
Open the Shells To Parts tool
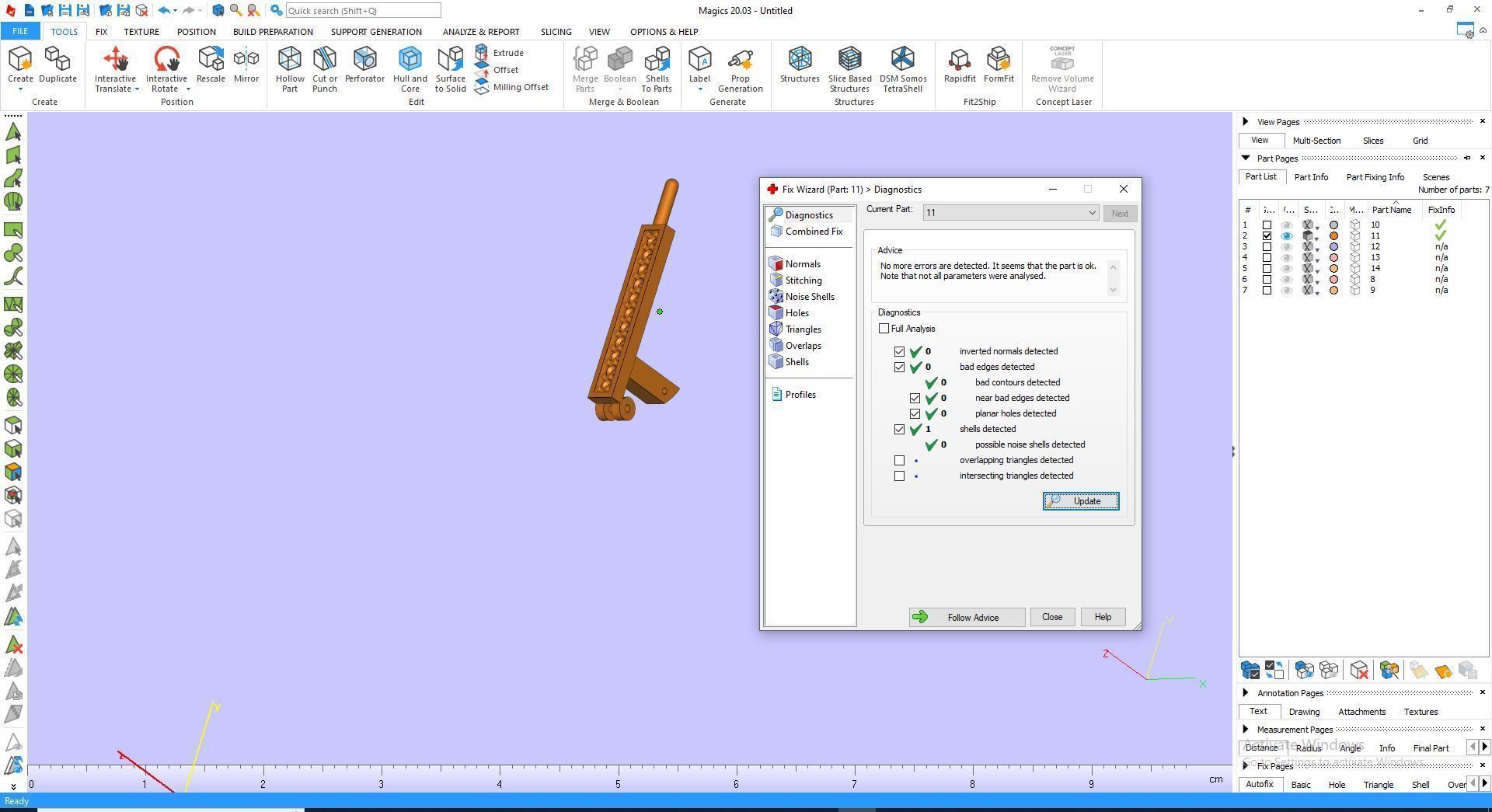[x=657, y=69]
